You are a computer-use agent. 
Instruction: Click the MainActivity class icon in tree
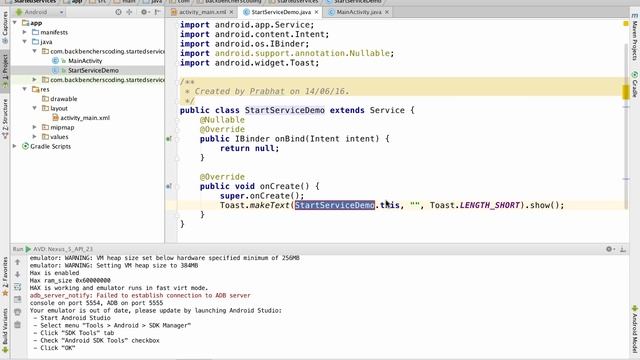[x=56, y=61]
